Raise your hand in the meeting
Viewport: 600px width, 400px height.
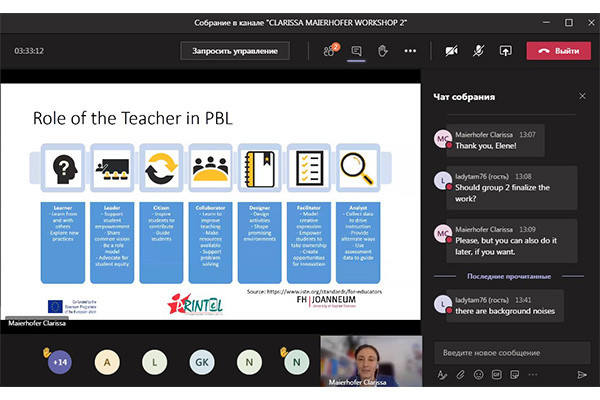382,50
